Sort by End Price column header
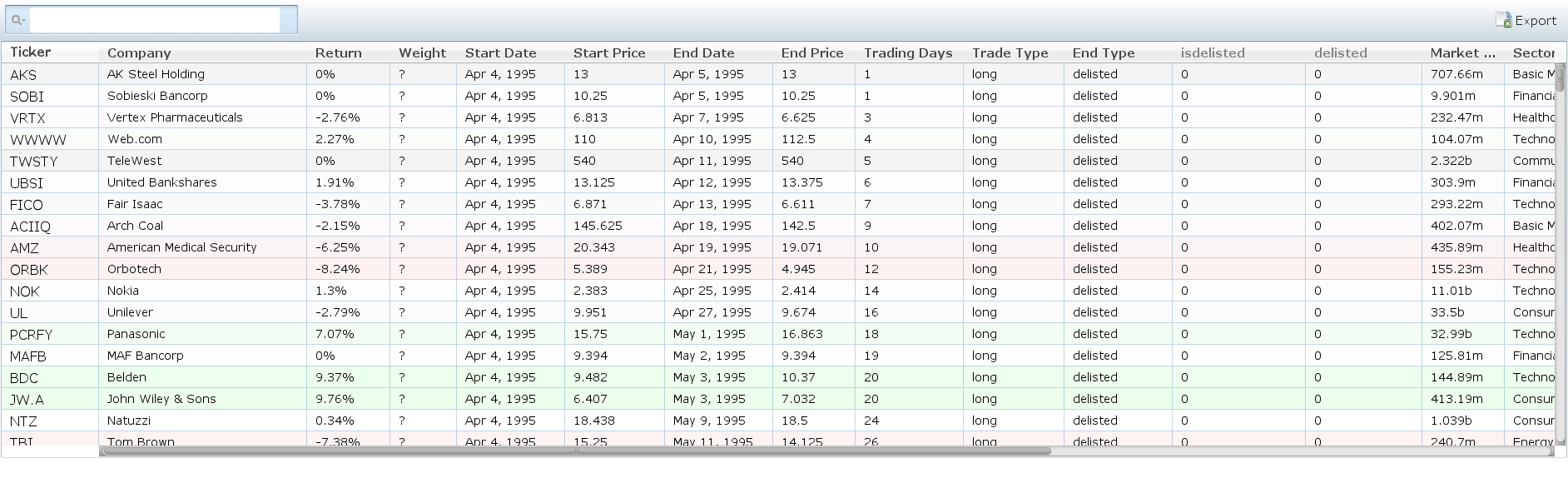 812,52
